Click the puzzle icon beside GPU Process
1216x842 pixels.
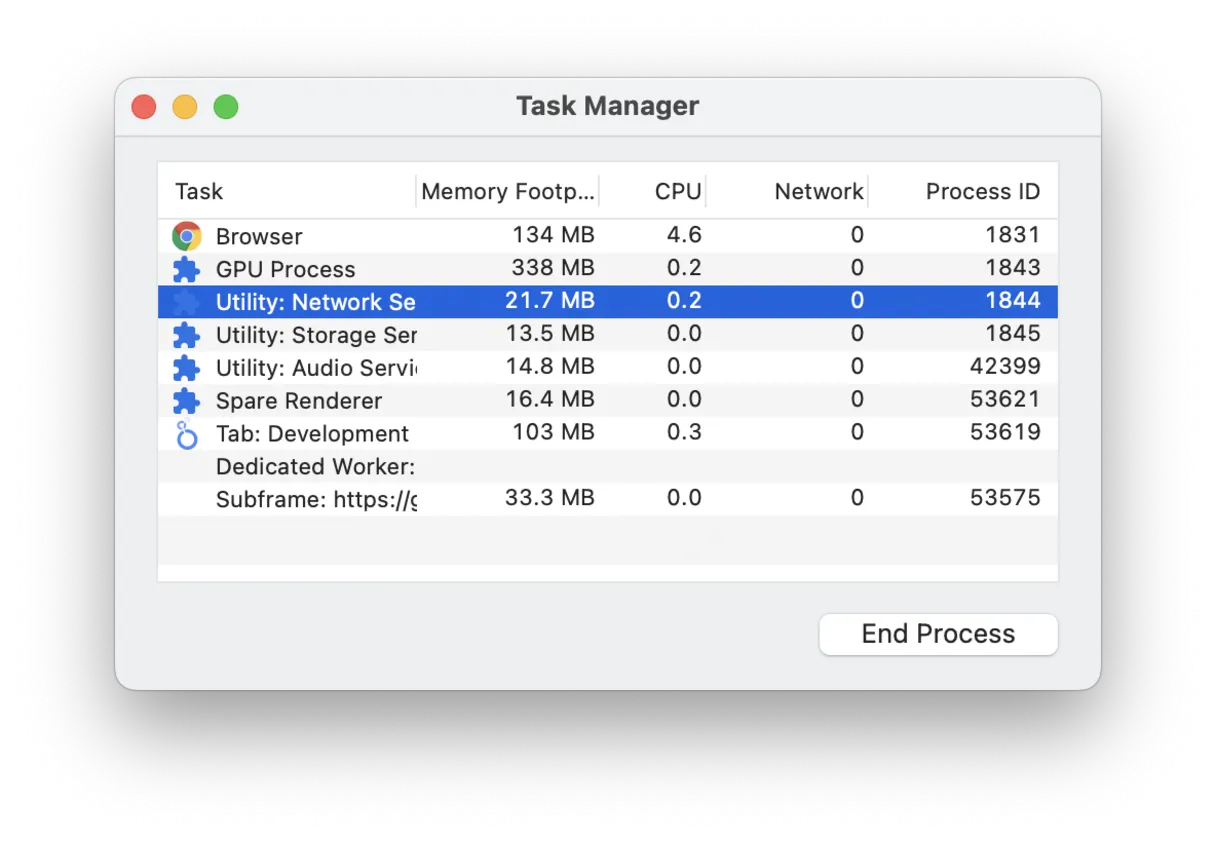click(186, 269)
